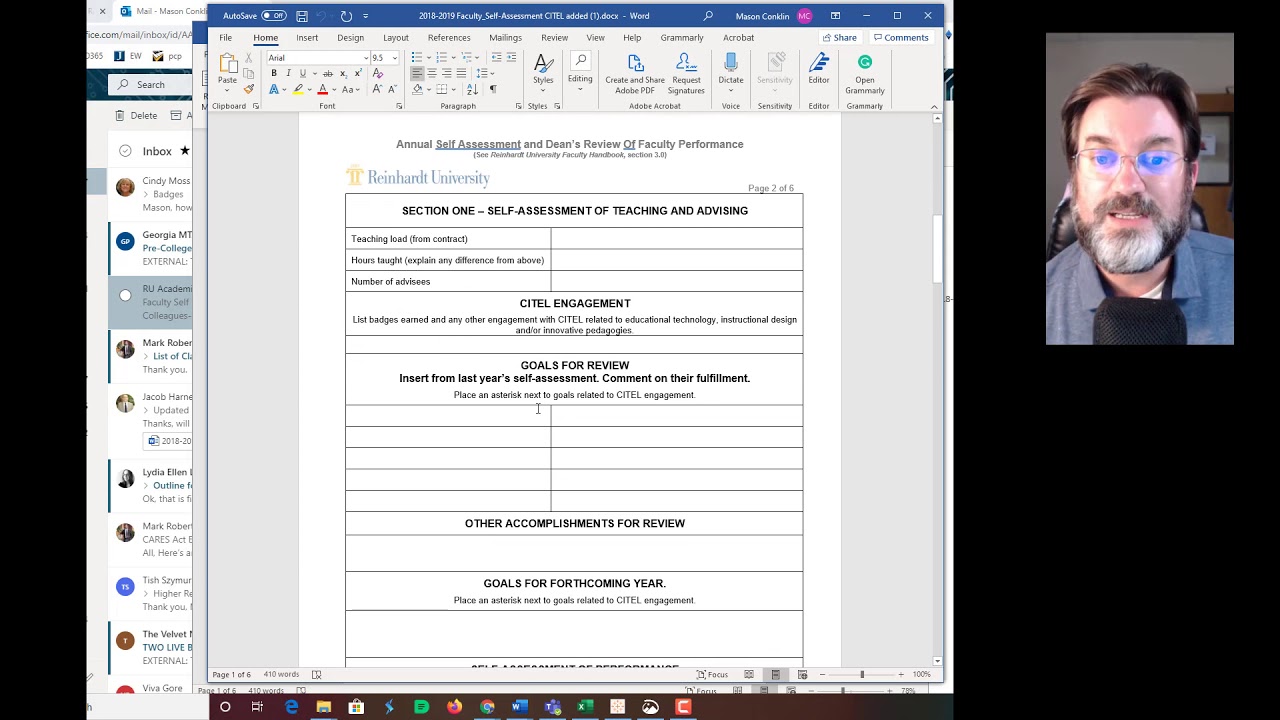Open the Customize Quick Access Toolbar dropdown
1280x720 pixels.
pos(365,16)
